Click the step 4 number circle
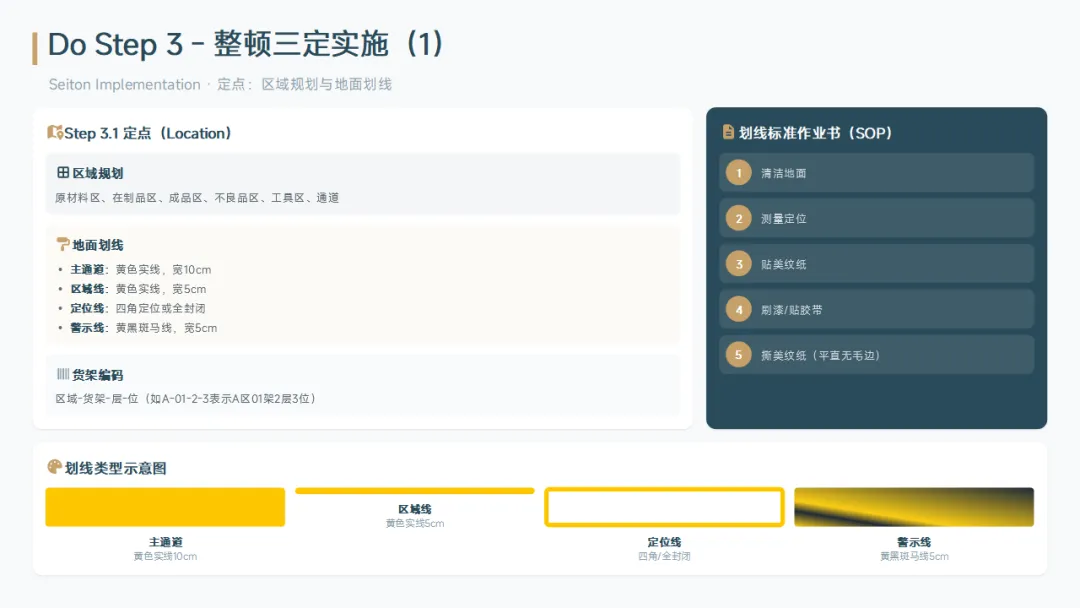The height and width of the screenshot is (608, 1080). pos(738,309)
